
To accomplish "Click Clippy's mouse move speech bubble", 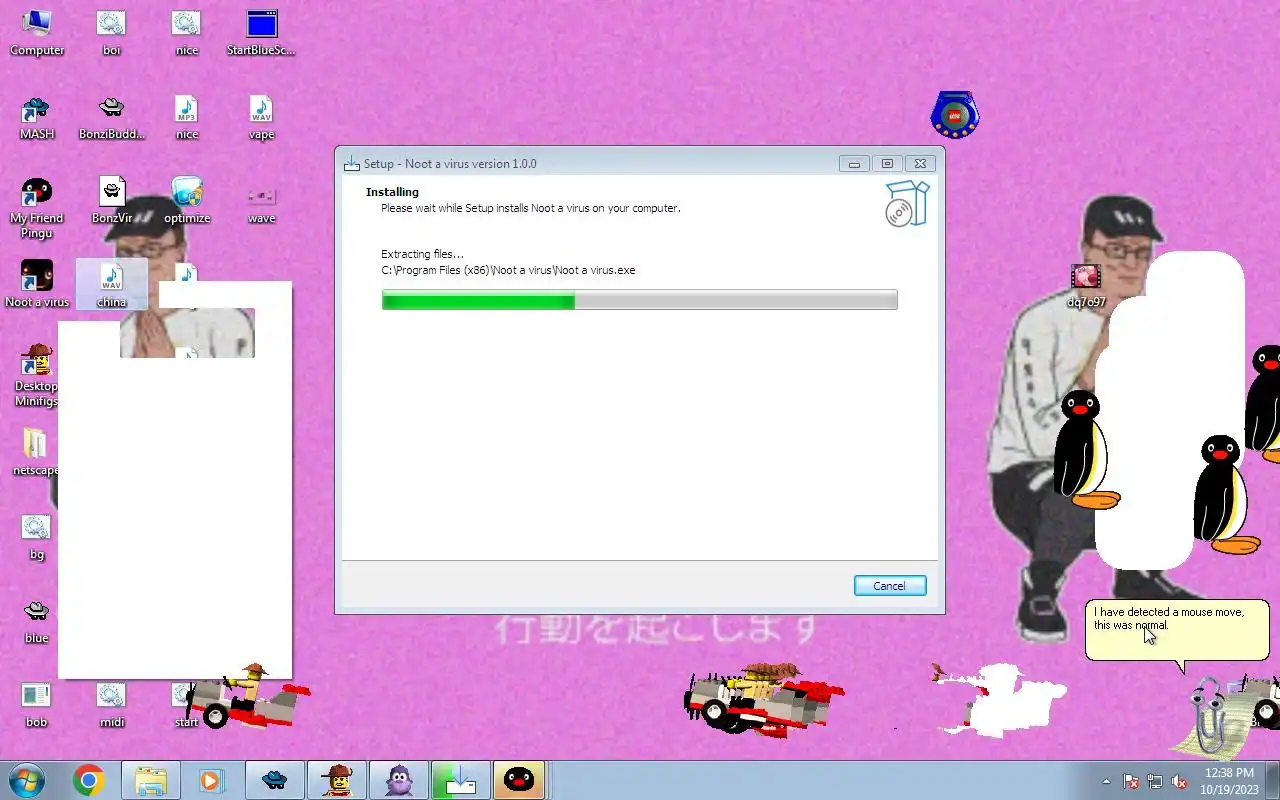I will pyautogui.click(x=1177, y=630).
